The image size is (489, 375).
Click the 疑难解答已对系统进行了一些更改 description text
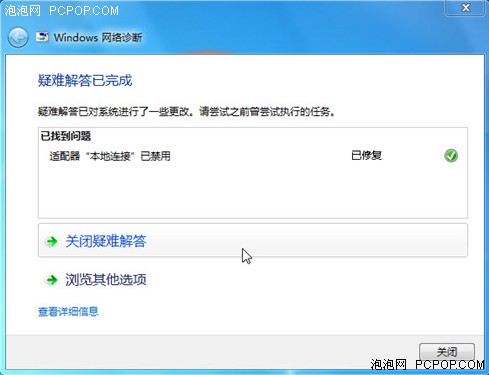[186, 111]
